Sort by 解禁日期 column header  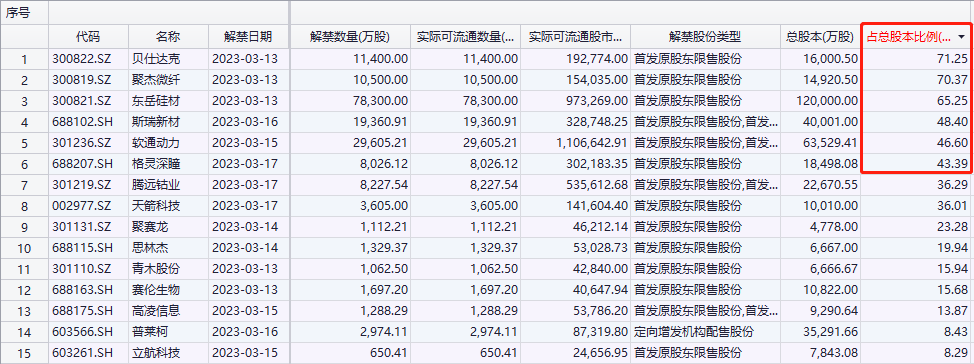click(247, 37)
